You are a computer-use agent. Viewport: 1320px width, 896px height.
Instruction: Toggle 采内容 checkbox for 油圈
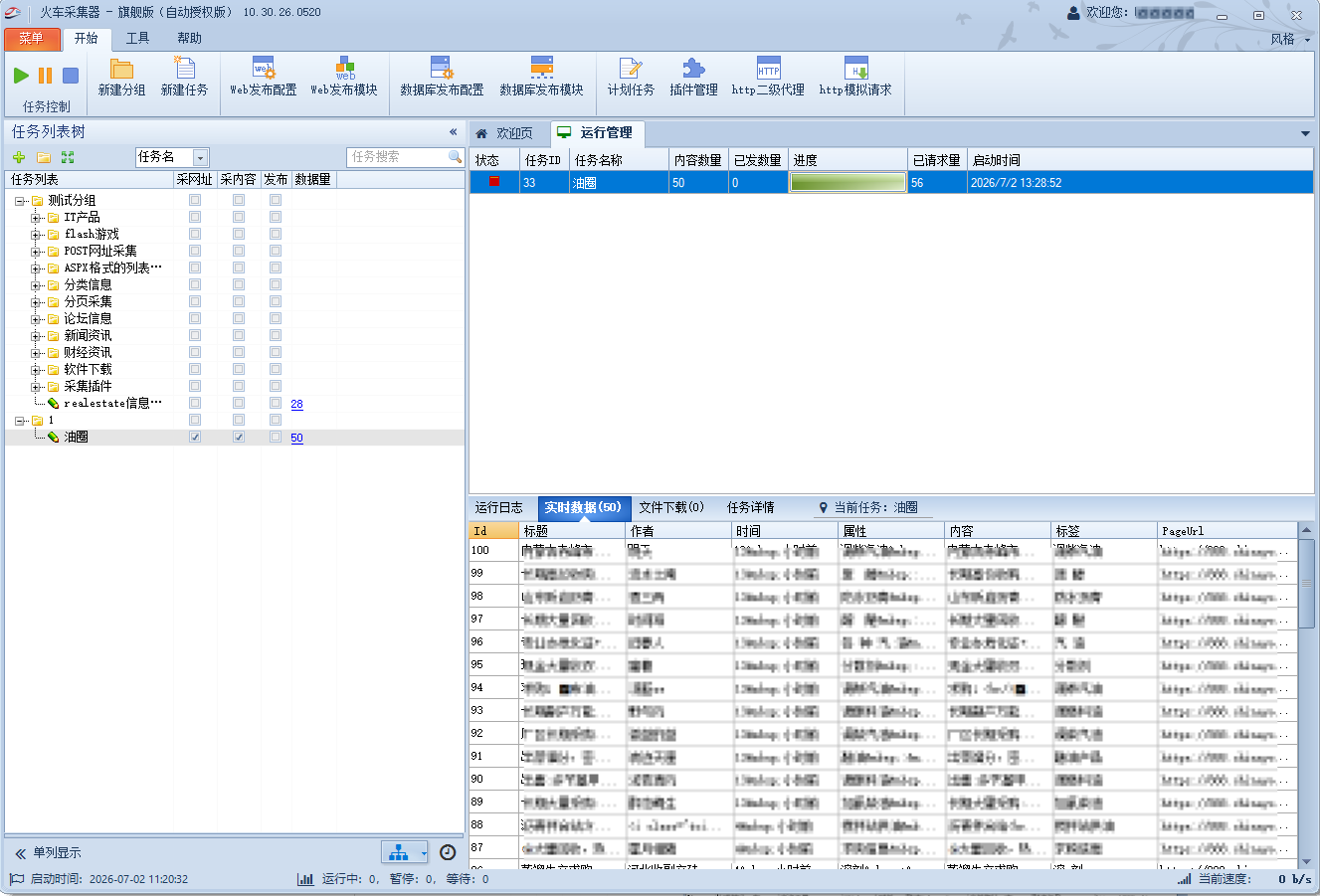tap(239, 437)
